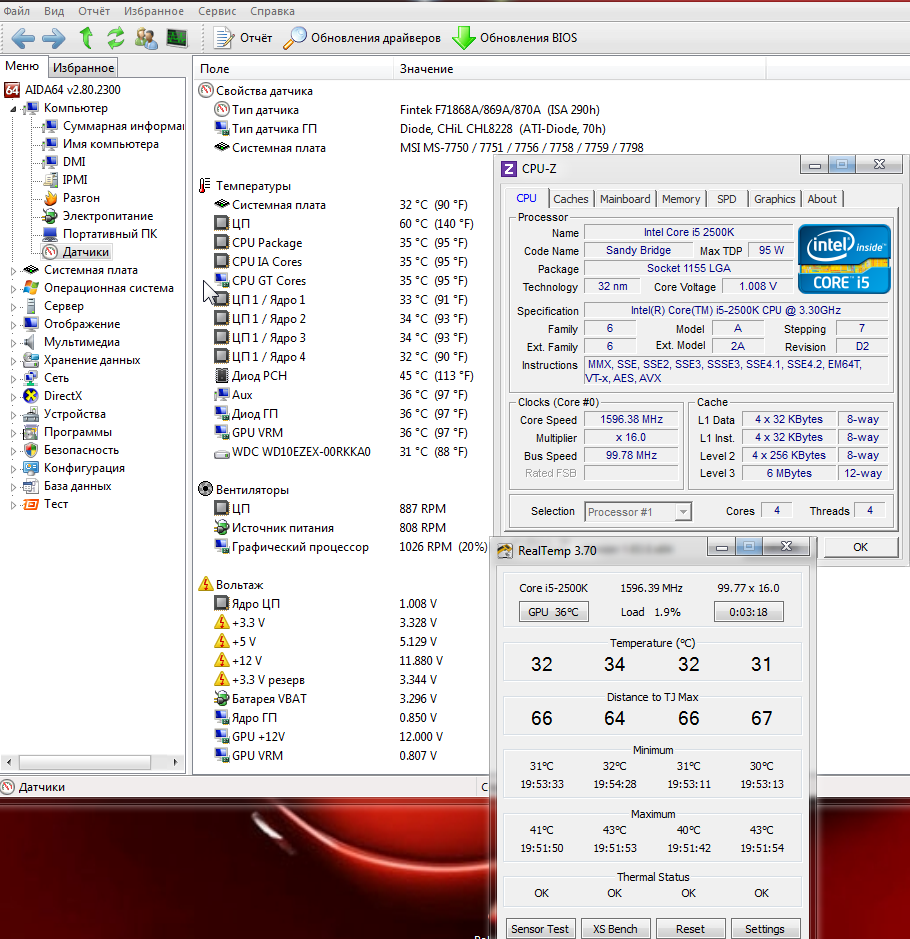Expand the Системная плата tree node

pos(14,270)
